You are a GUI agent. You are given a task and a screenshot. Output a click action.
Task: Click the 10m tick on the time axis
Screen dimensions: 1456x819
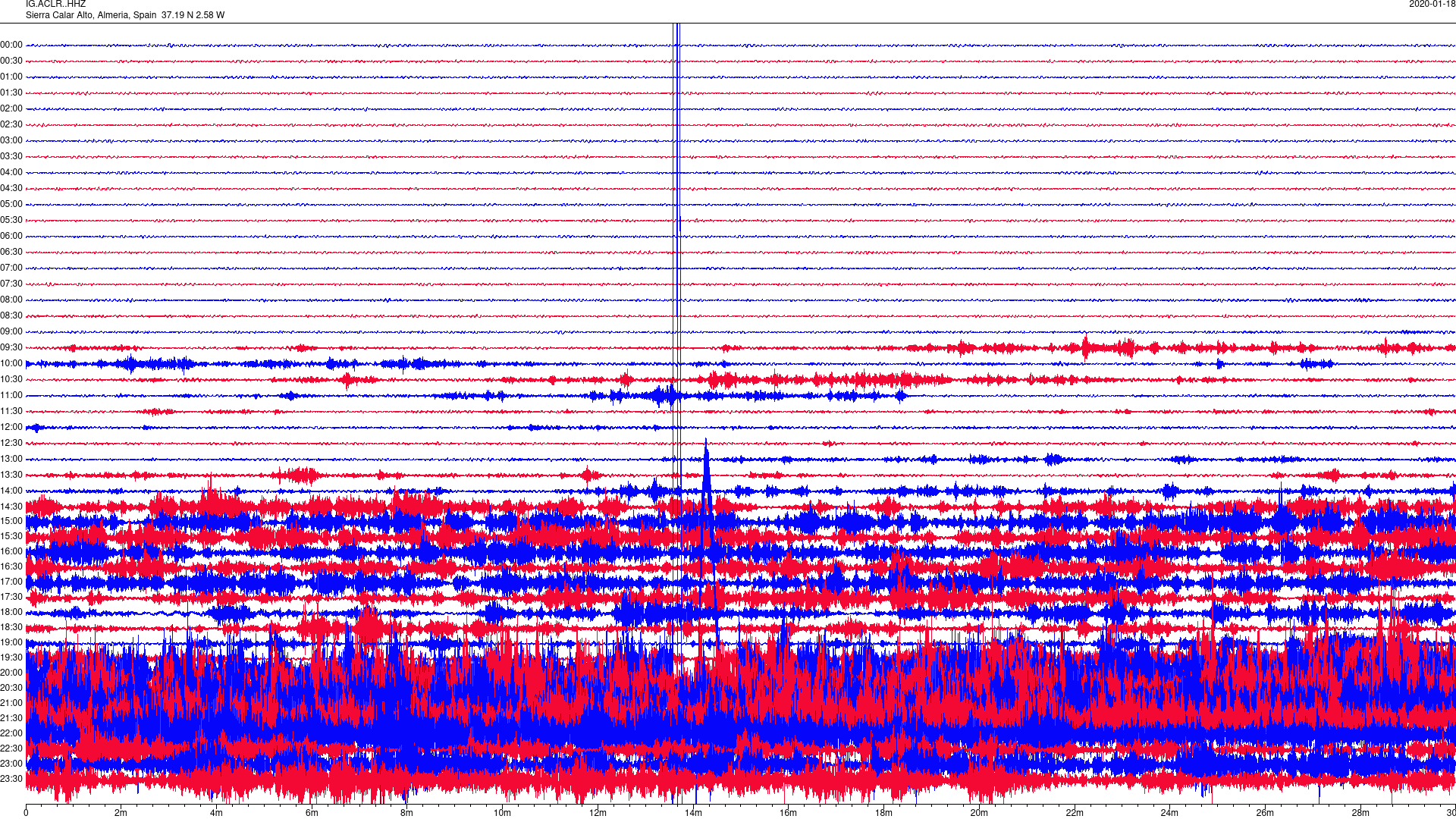[503, 813]
